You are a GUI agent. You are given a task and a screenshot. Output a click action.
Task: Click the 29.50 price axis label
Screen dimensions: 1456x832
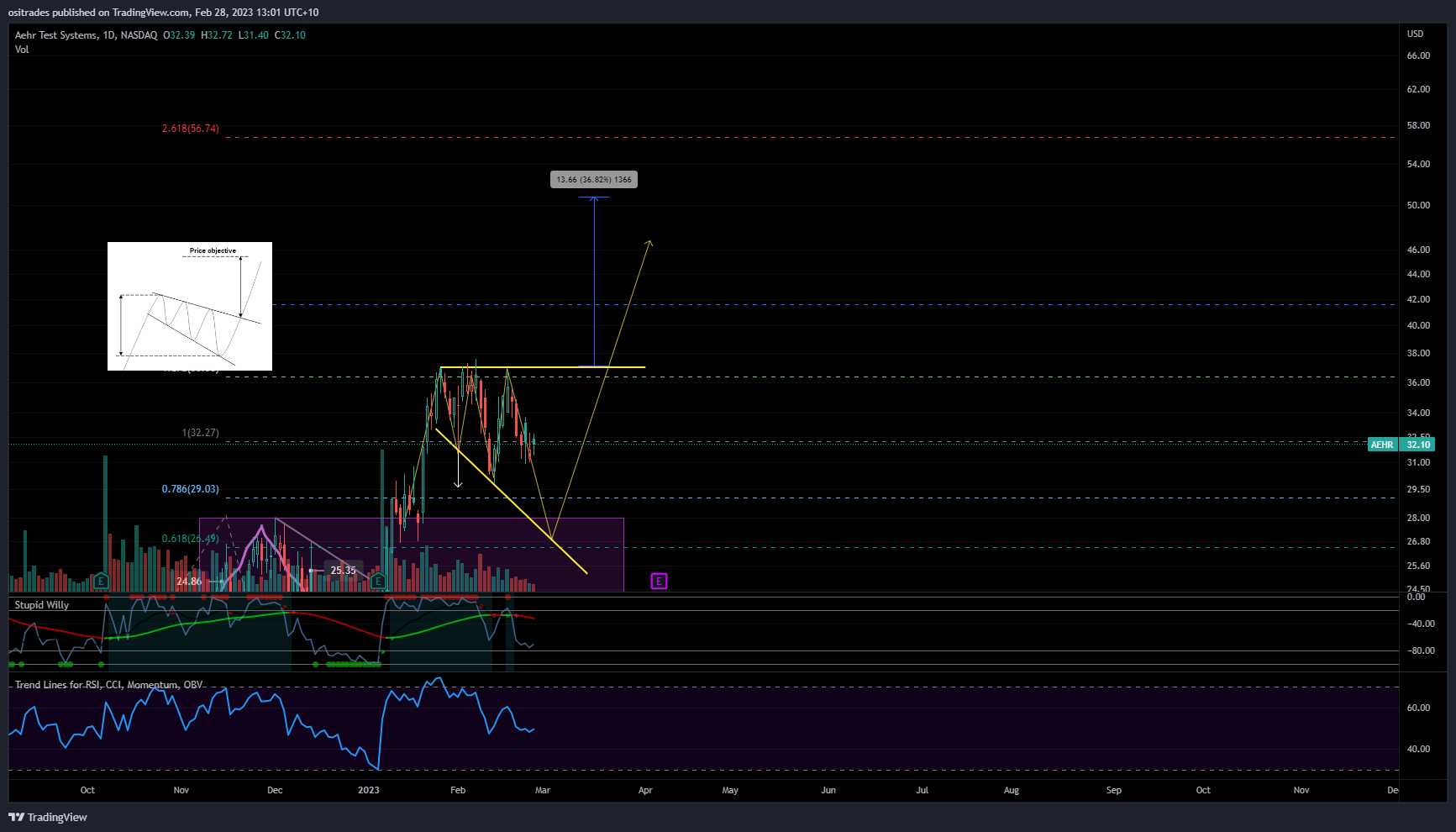1418,489
